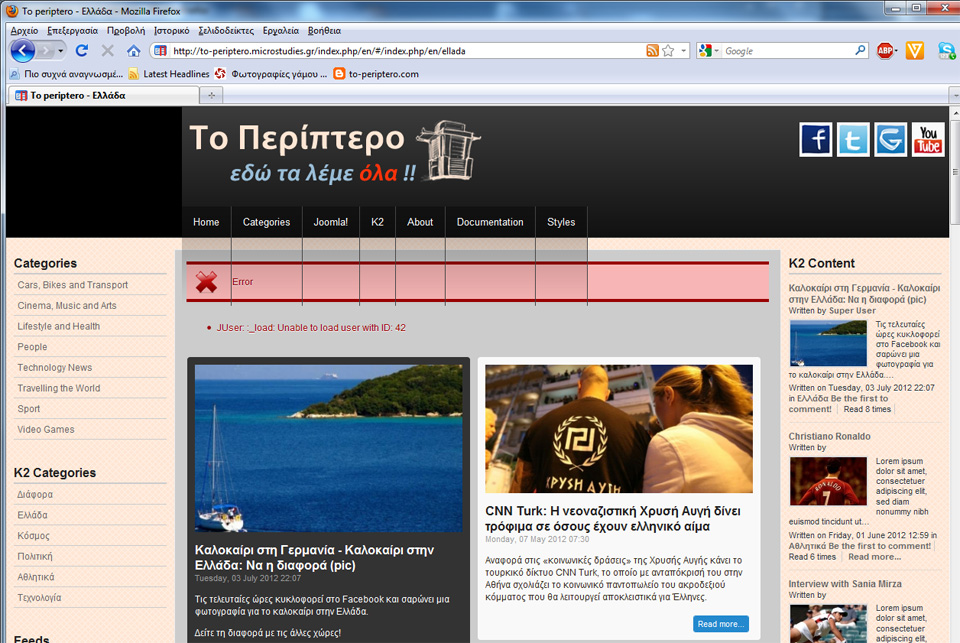The width and height of the screenshot is (960, 643).
Task: Open the K2 navigation item
Action: click(x=377, y=222)
